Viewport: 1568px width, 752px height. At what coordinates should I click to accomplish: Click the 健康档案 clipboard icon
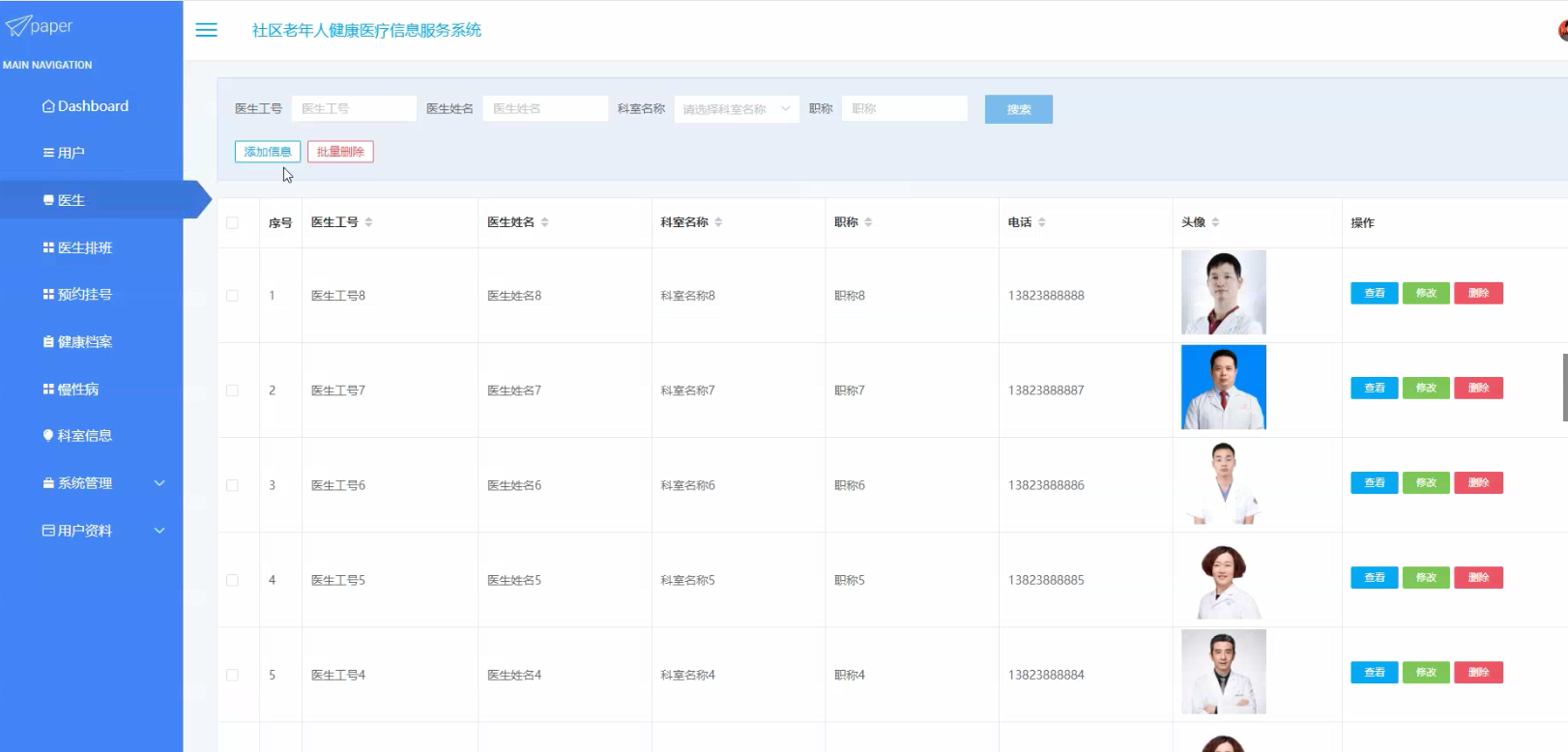[x=48, y=341]
